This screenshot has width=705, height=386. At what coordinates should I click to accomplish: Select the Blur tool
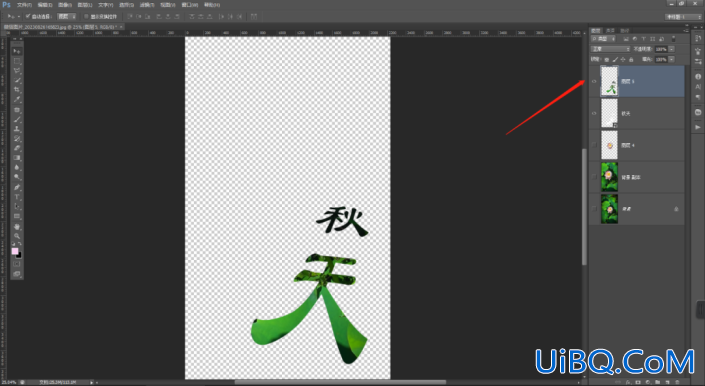(17, 168)
